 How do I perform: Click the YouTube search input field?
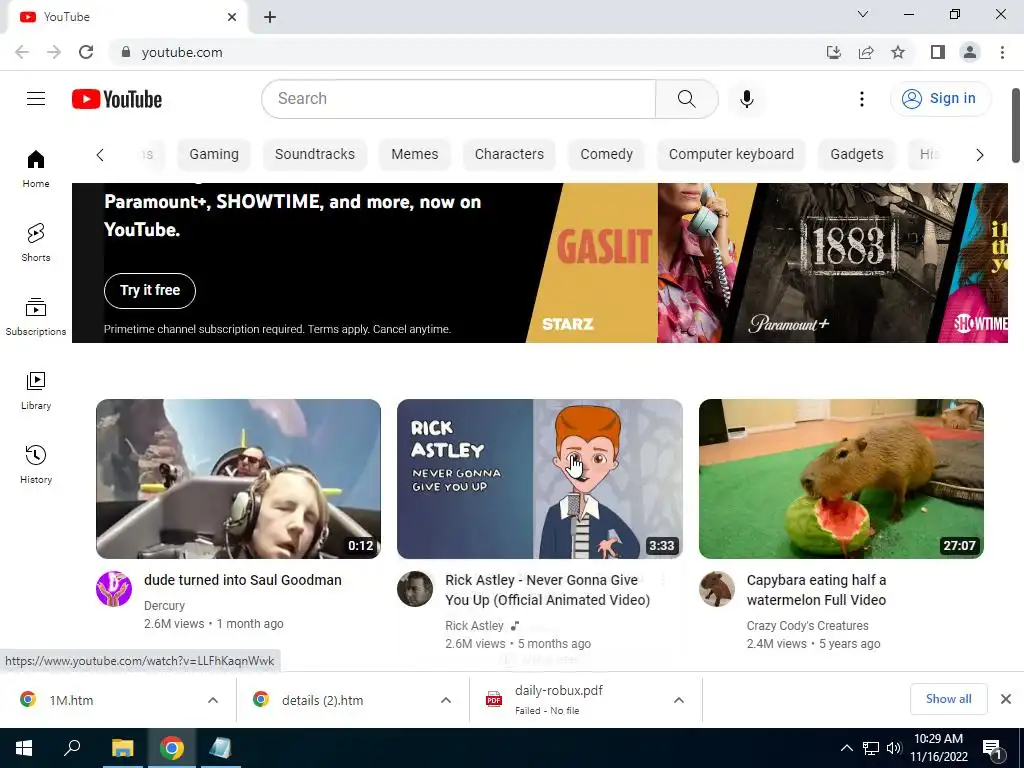point(458,99)
